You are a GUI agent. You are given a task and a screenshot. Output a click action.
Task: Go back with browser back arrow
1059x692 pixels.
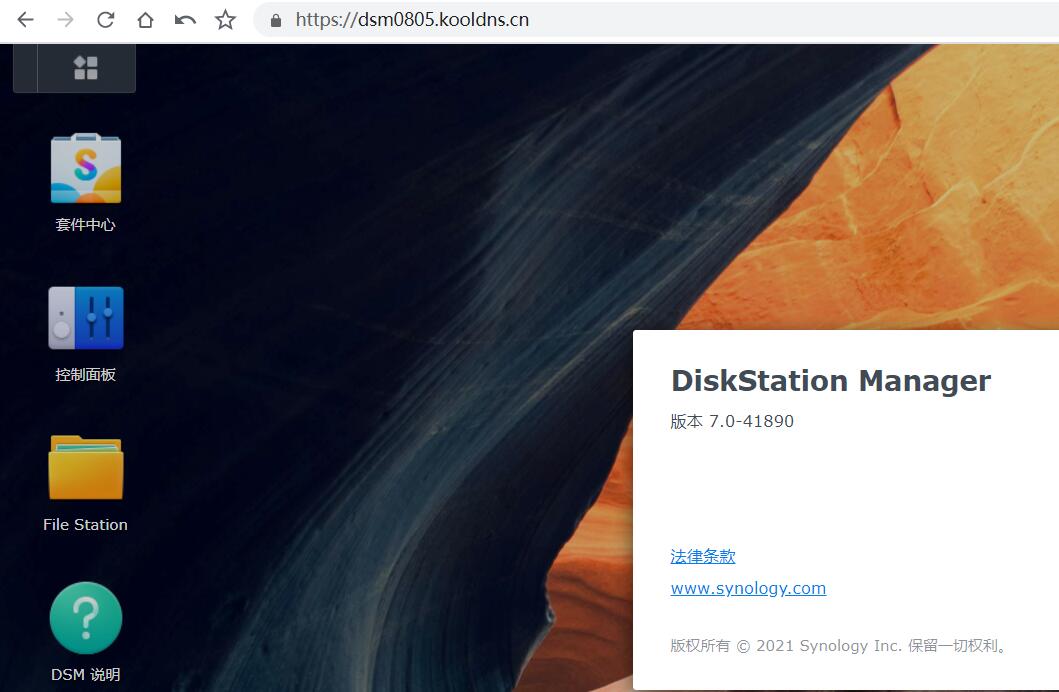click(x=26, y=20)
